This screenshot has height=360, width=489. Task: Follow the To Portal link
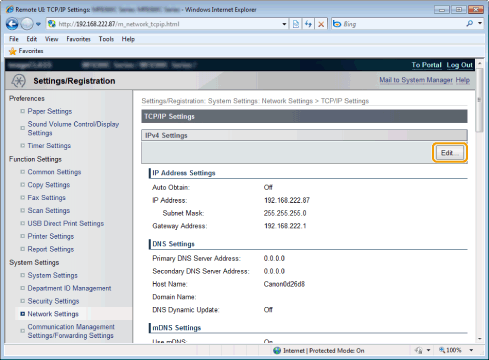pos(426,65)
